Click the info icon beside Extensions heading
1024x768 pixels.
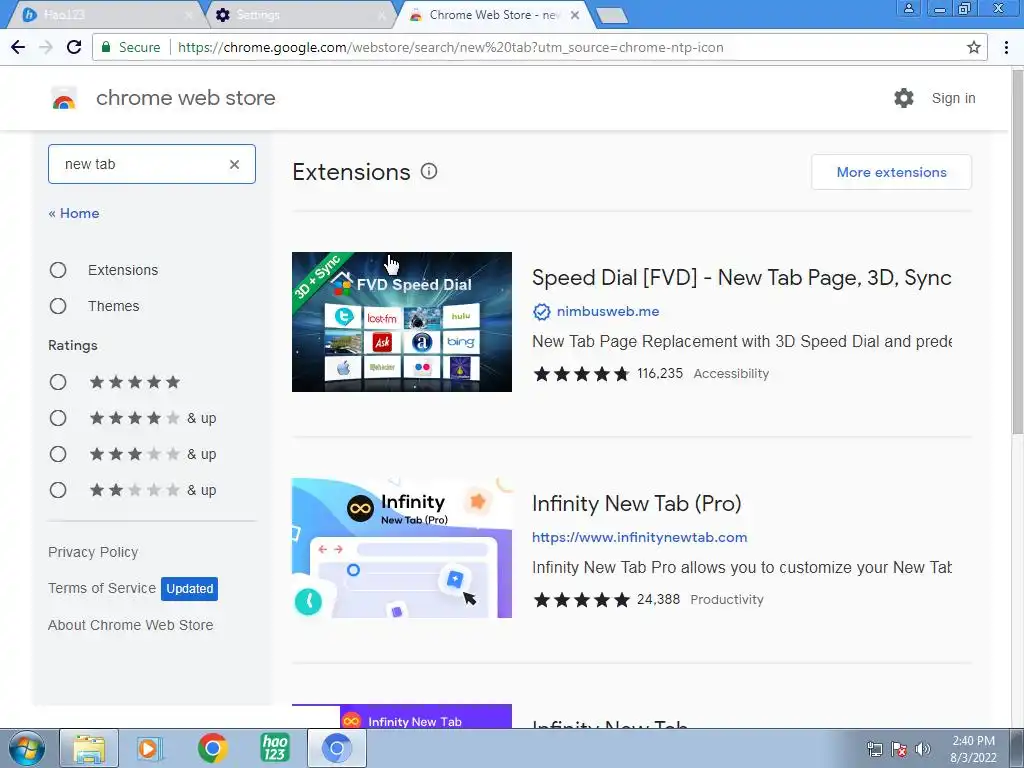point(428,172)
